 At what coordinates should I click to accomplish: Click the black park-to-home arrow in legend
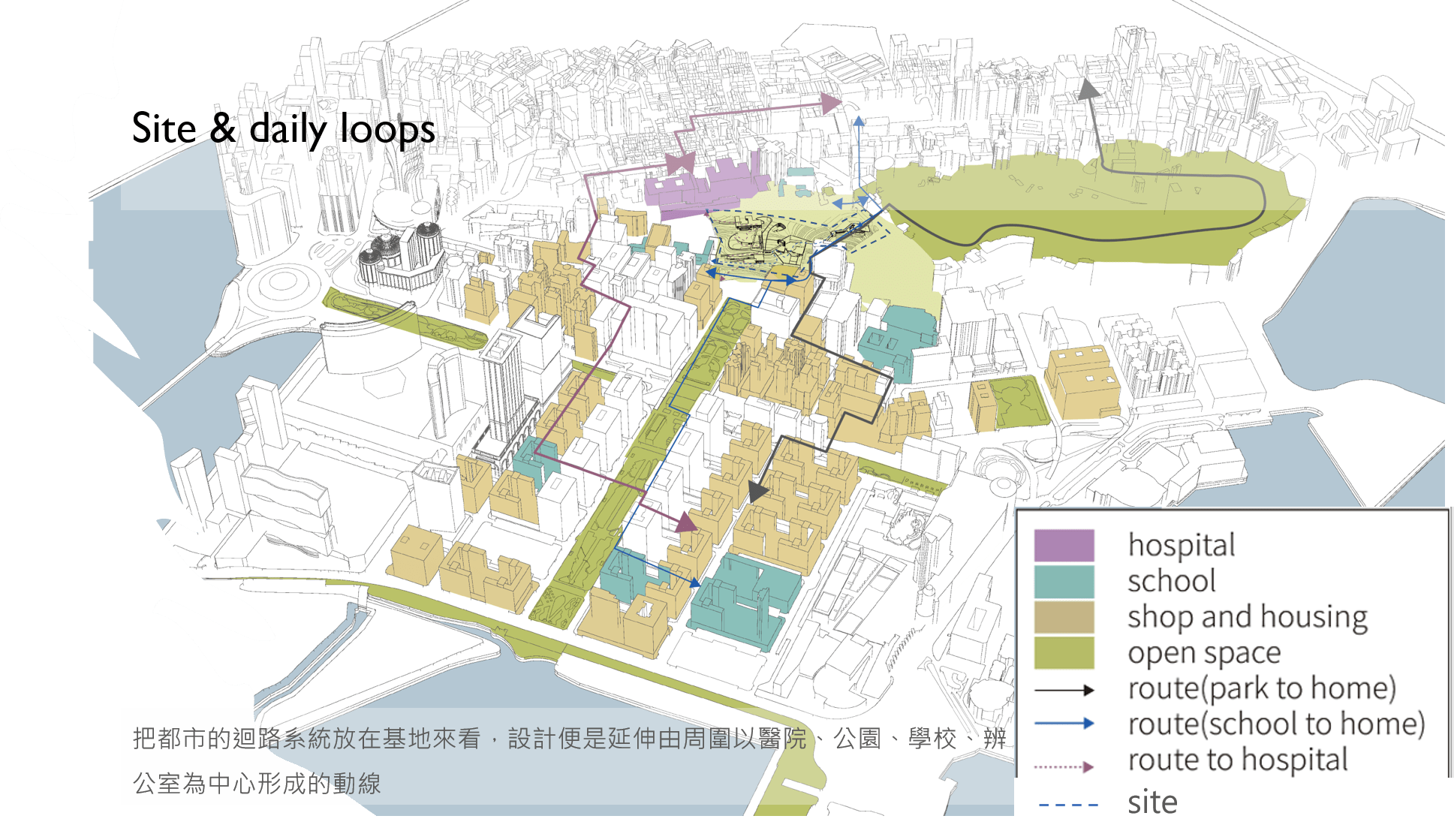(1064, 690)
